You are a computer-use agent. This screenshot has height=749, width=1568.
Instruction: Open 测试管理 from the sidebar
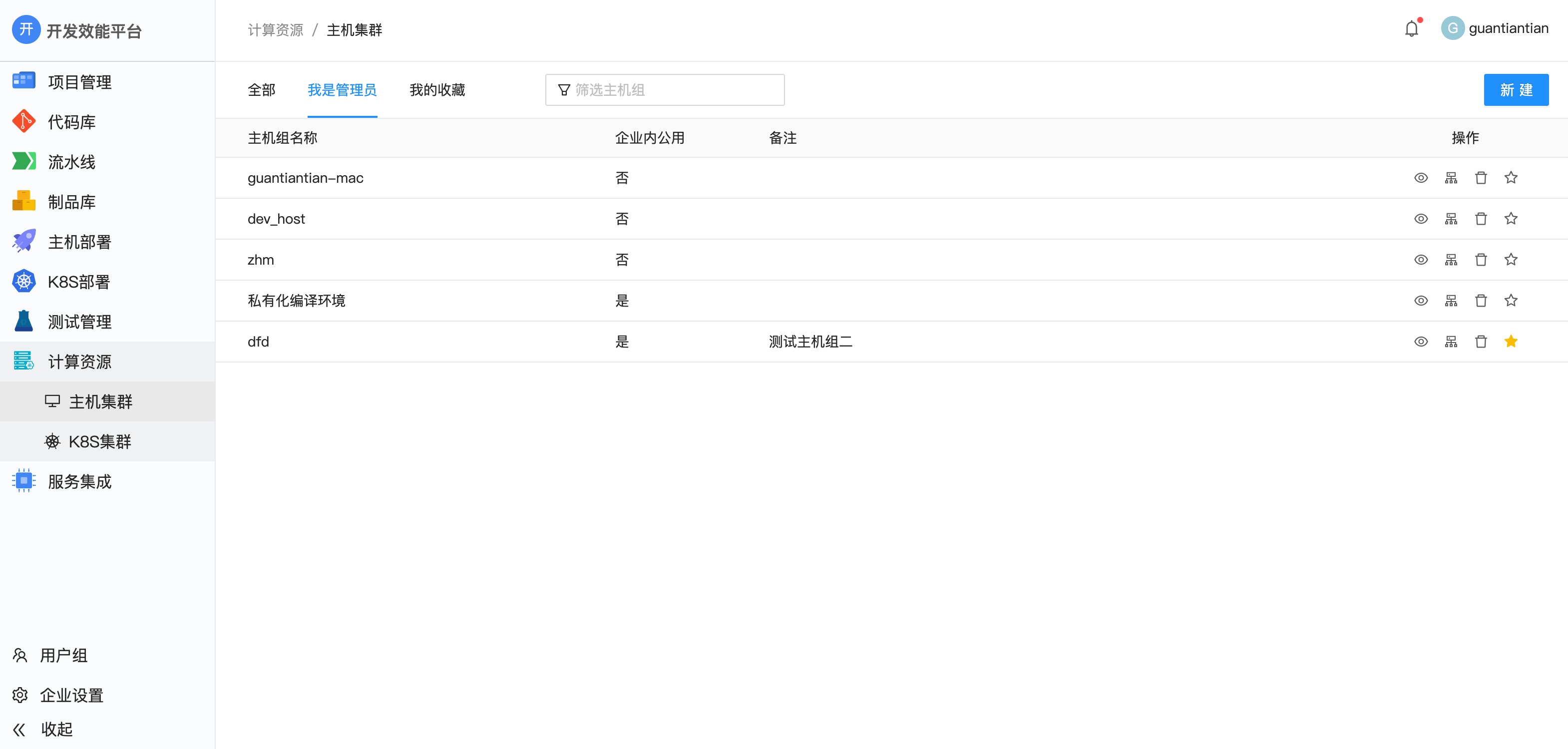click(79, 321)
